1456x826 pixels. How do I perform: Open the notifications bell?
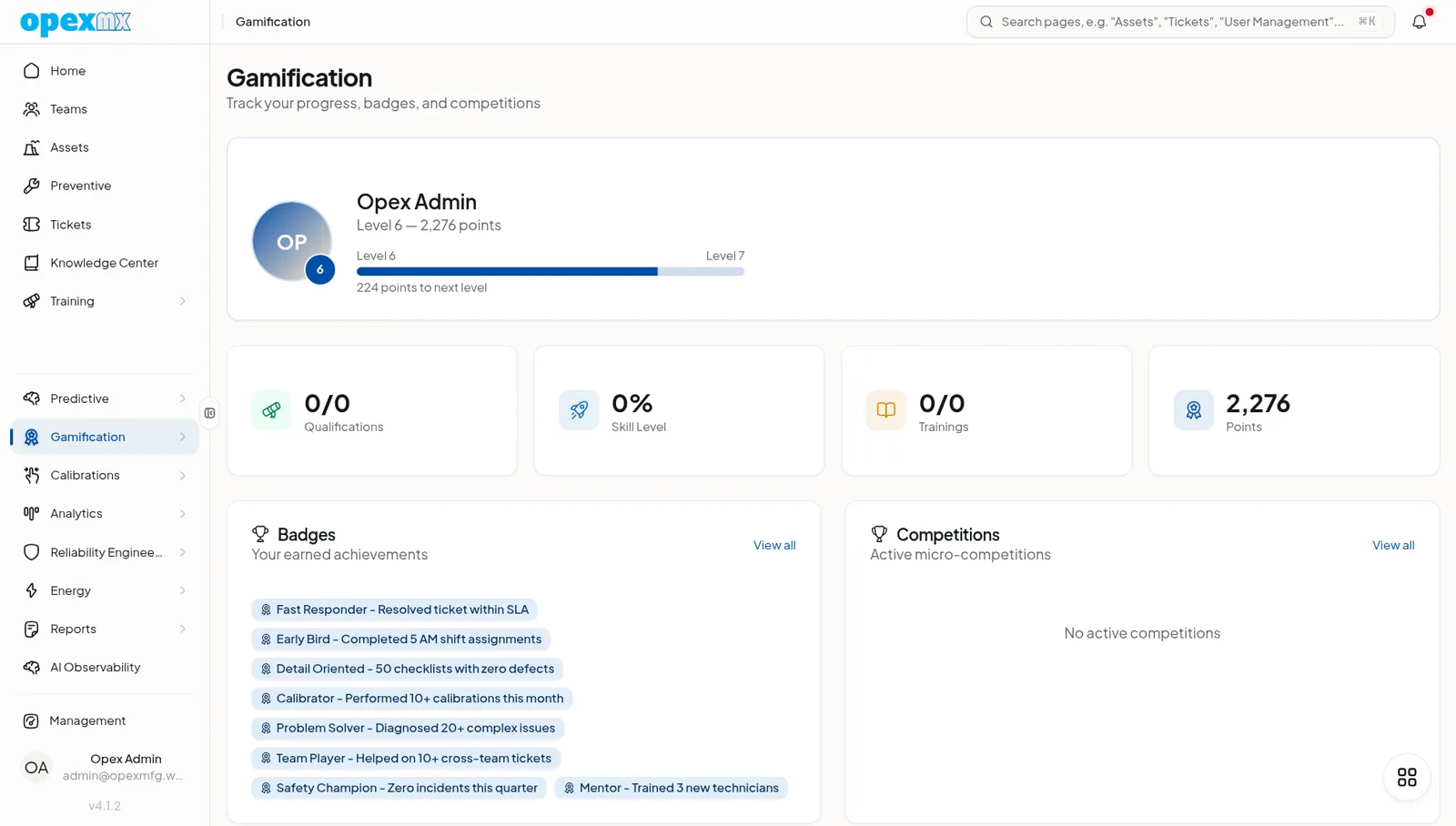[1419, 21]
